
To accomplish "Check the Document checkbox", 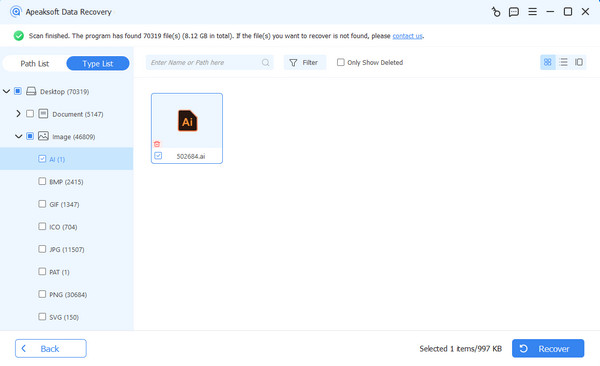I will [x=30, y=114].
